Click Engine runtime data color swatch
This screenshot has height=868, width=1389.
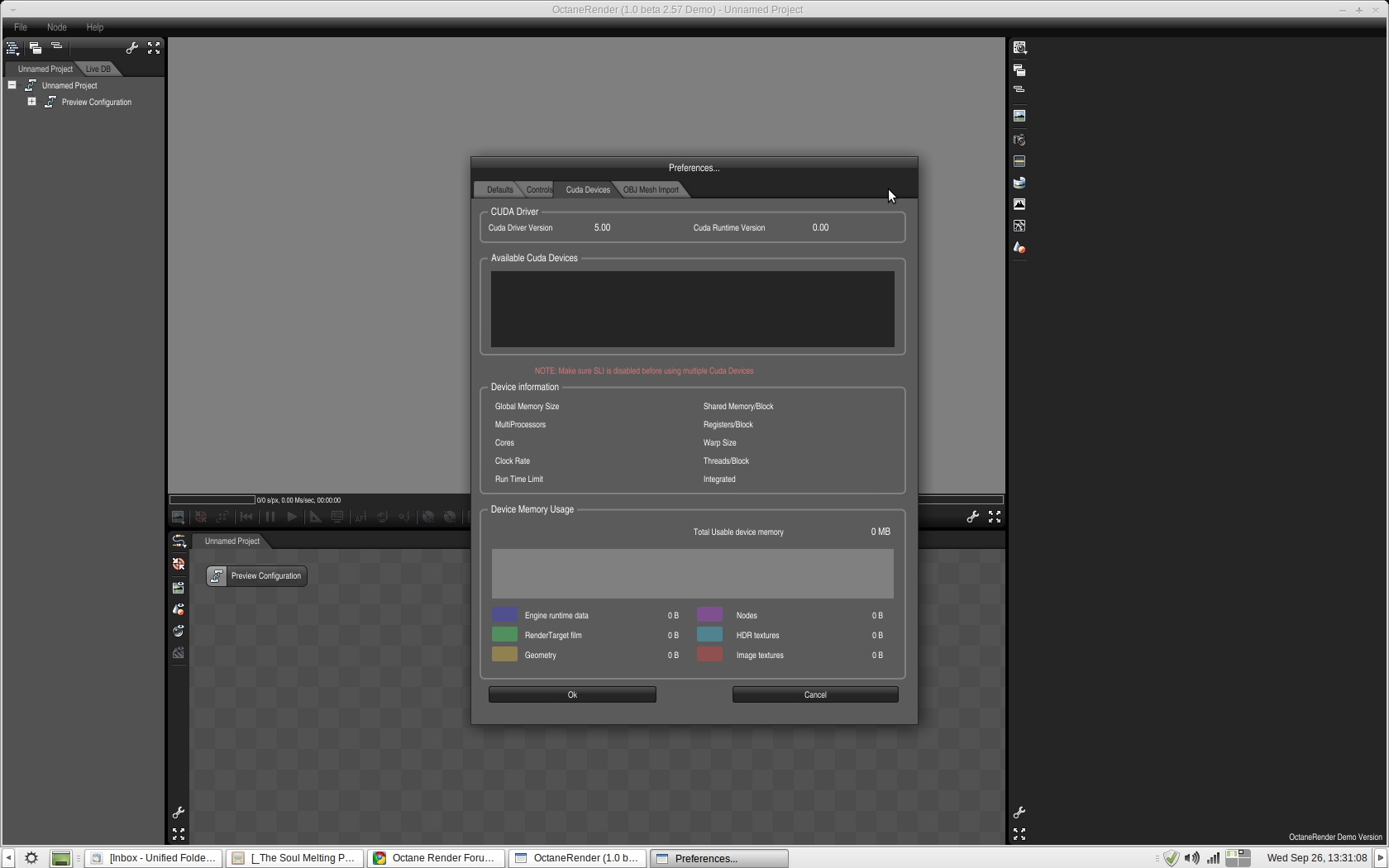(504, 614)
